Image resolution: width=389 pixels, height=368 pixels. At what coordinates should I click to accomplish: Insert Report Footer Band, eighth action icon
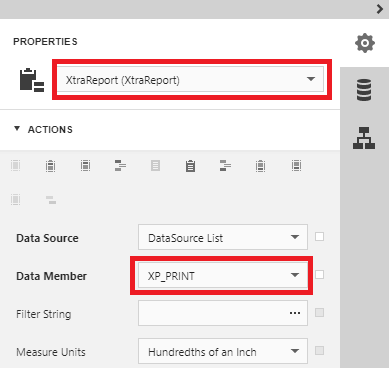click(260, 165)
